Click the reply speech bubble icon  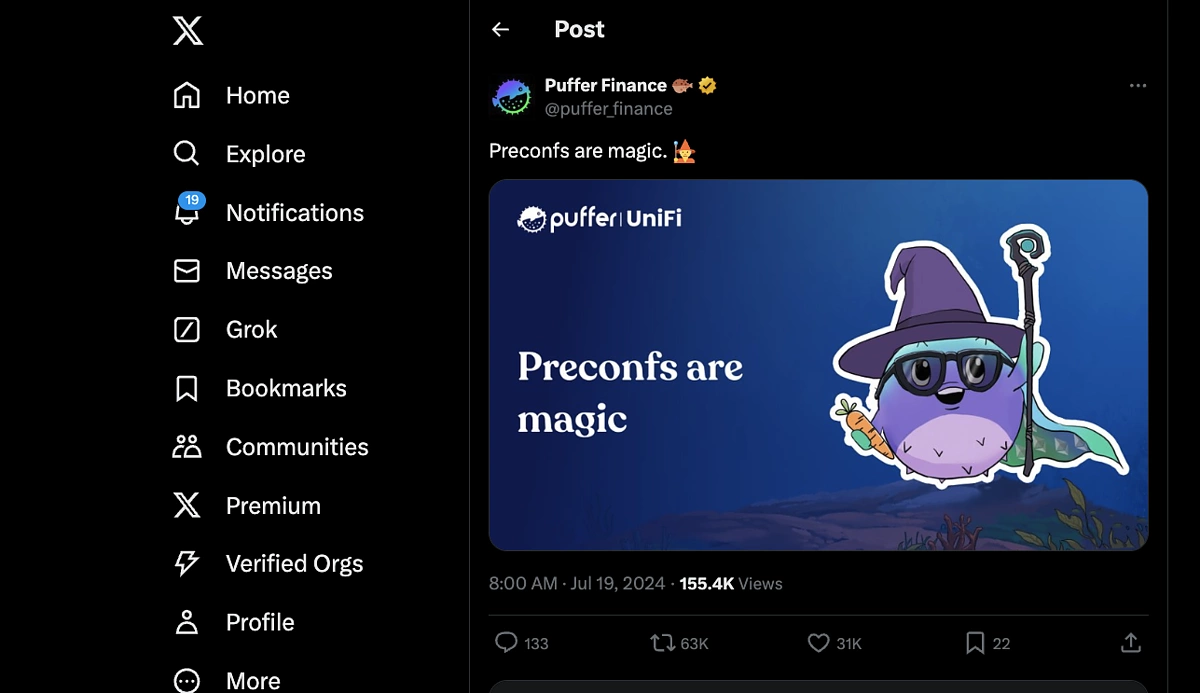pyautogui.click(x=507, y=642)
